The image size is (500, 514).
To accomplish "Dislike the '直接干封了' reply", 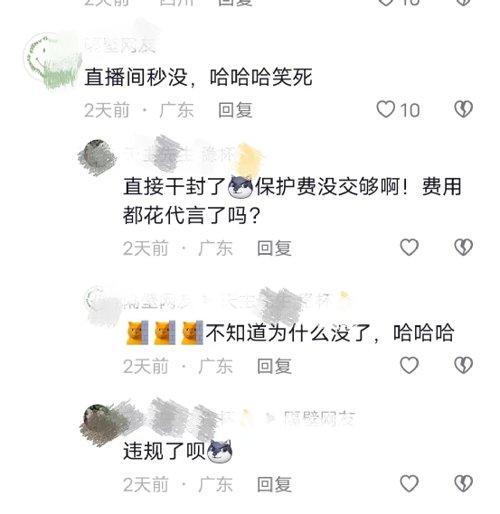I will [464, 247].
